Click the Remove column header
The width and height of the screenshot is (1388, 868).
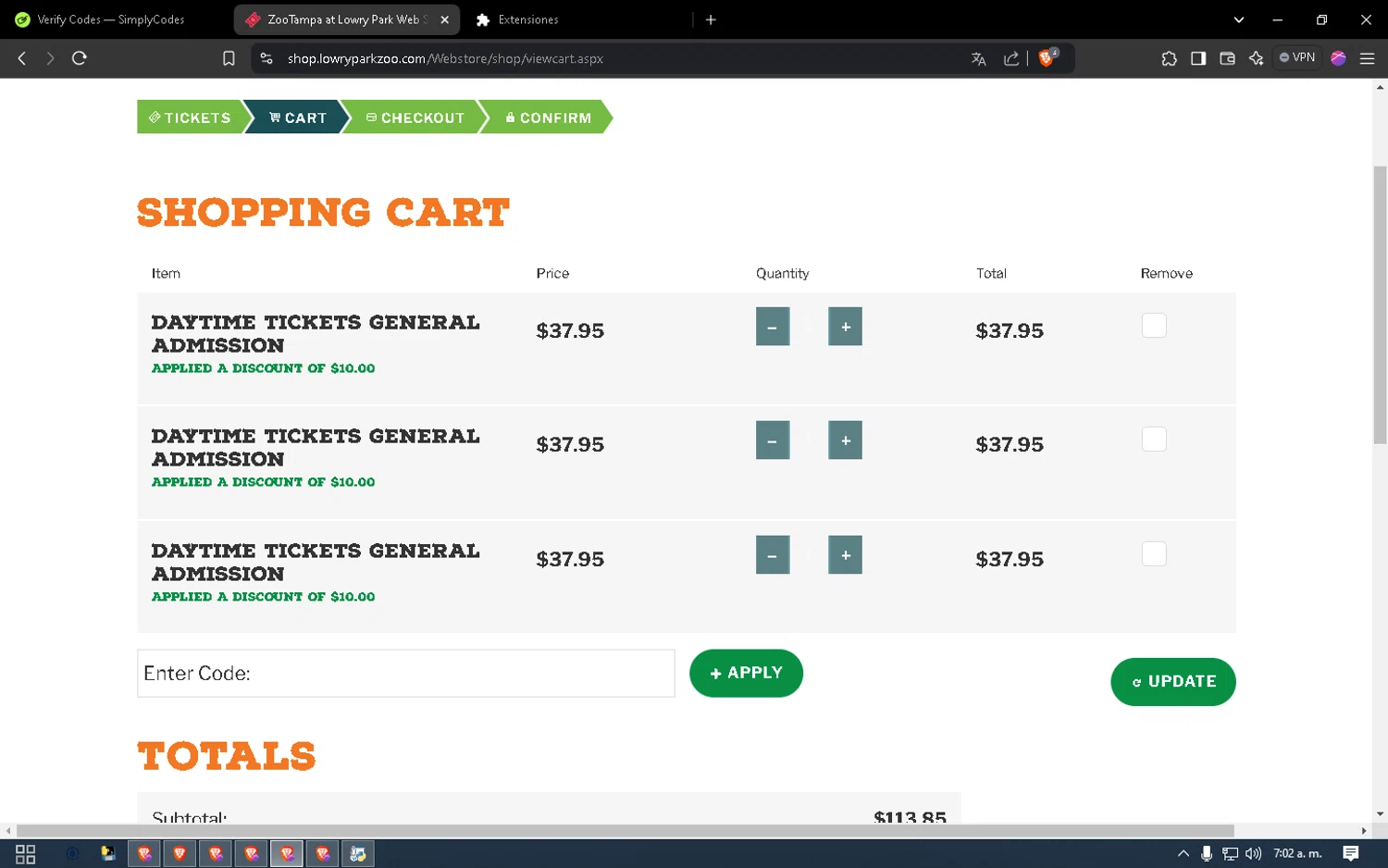(1166, 273)
